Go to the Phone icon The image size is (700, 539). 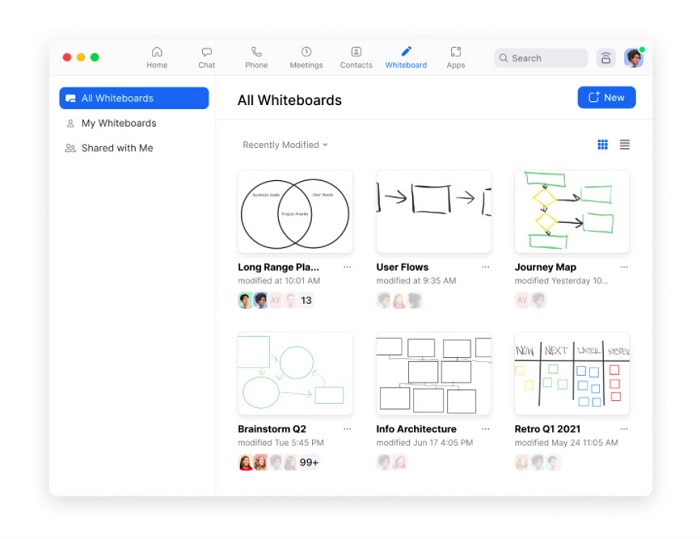tap(256, 52)
